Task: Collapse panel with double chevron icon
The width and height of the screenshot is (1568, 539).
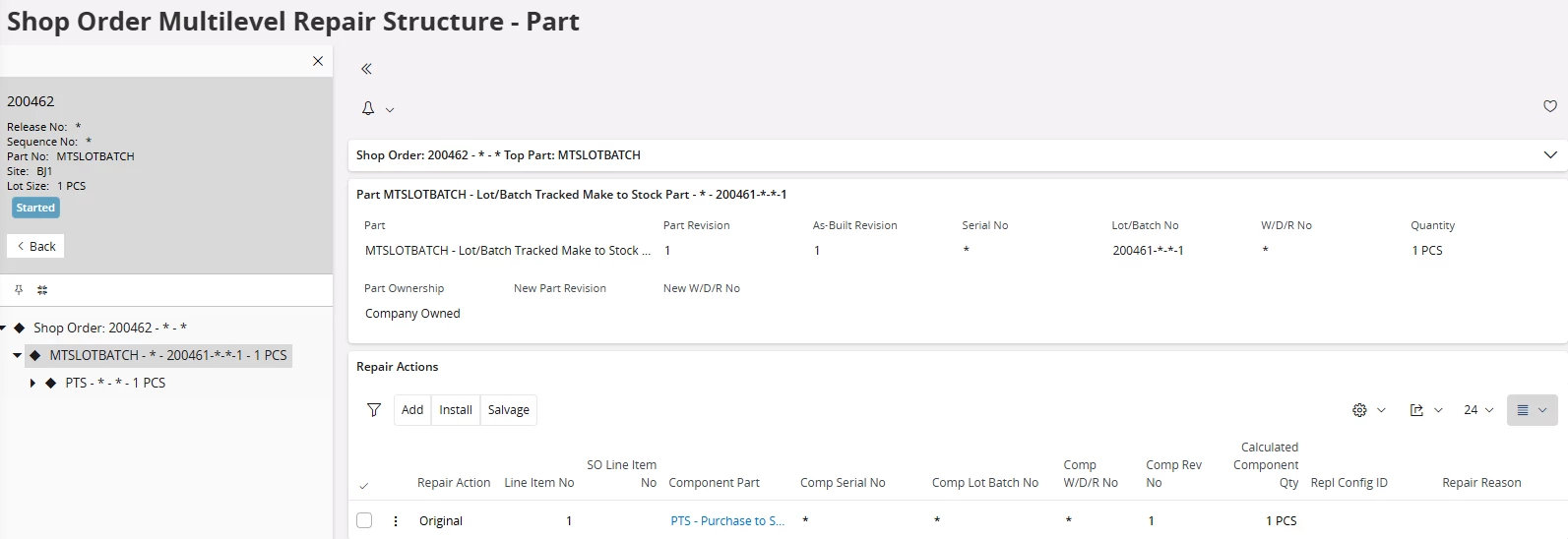Action: point(366,69)
